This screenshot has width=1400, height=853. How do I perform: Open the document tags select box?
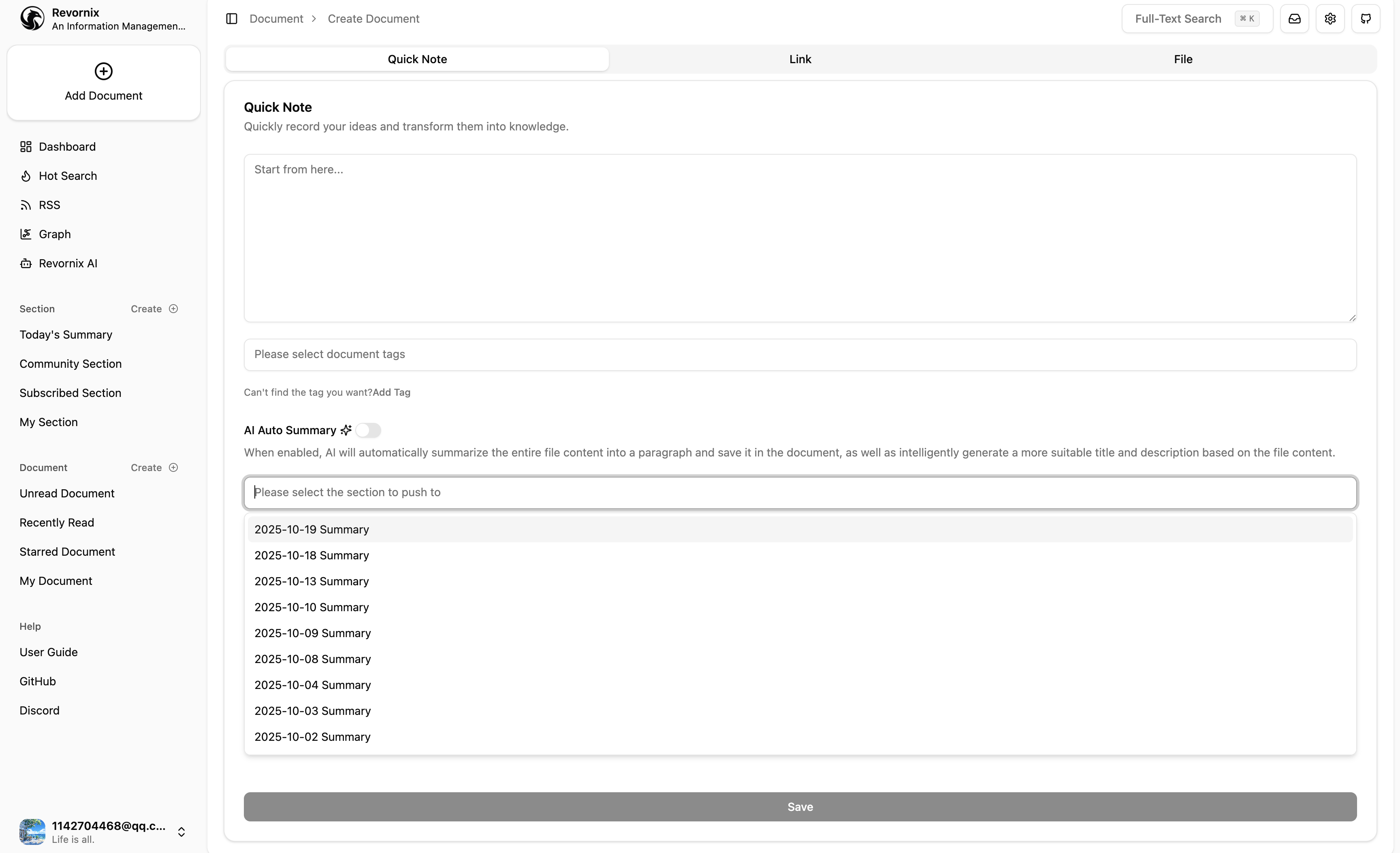point(800,354)
